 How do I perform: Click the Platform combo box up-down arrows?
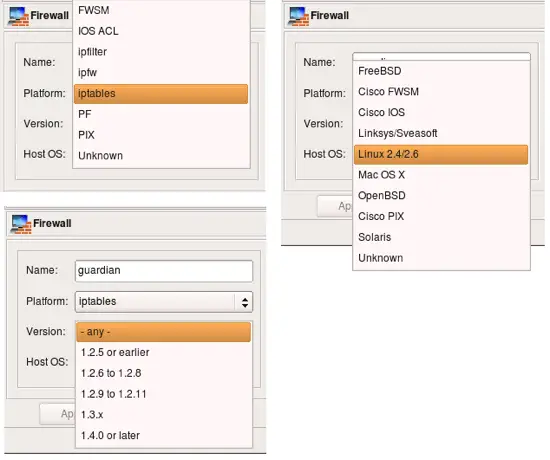(x=245, y=302)
